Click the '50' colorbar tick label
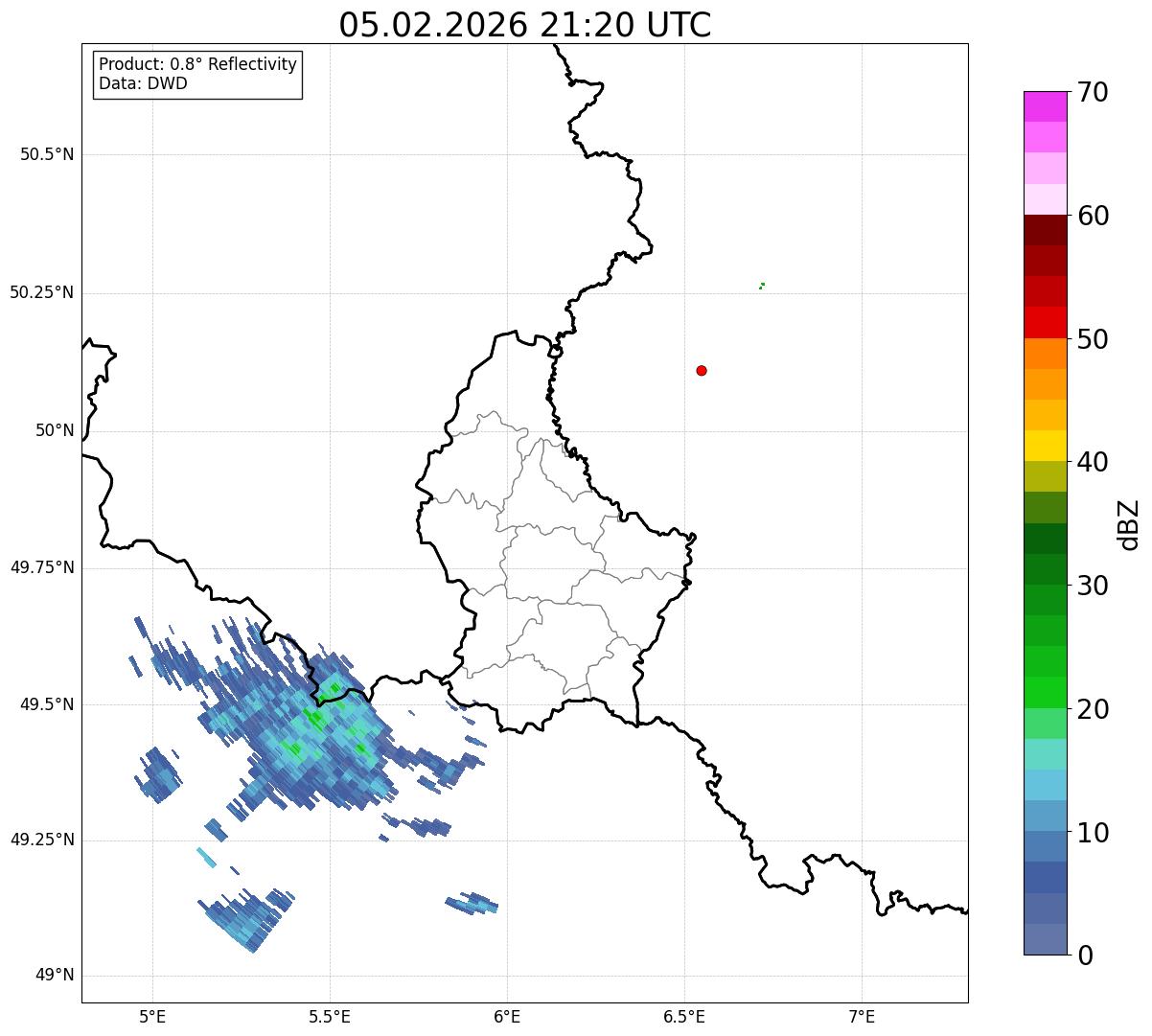1152x1036 pixels. pos(1093,339)
